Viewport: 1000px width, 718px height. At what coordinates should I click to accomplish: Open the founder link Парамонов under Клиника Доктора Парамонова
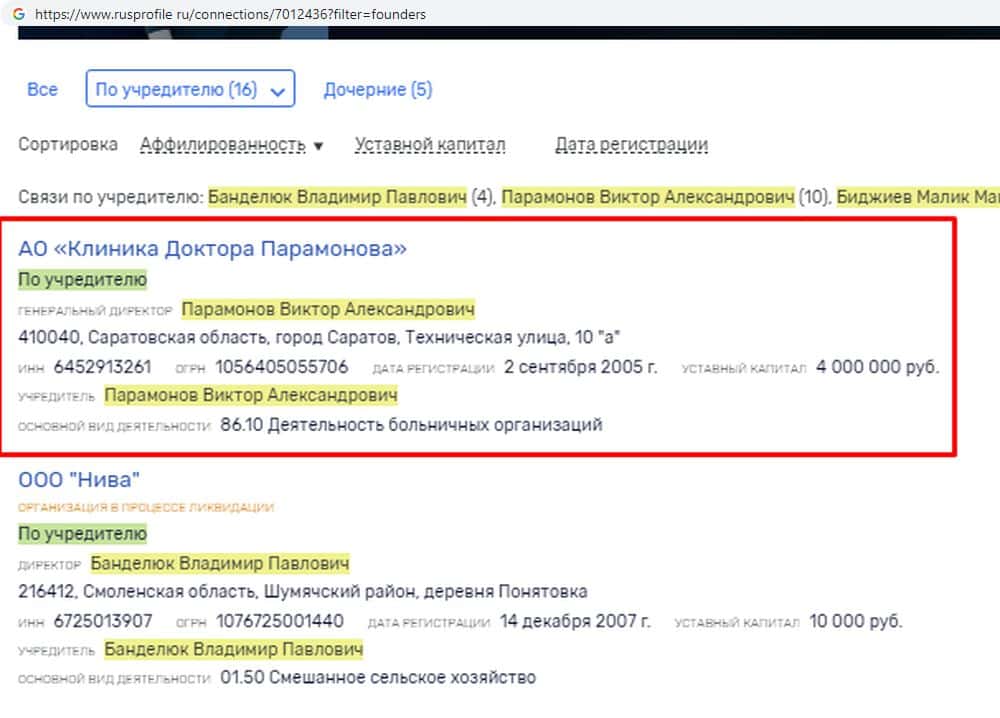click(251, 395)
